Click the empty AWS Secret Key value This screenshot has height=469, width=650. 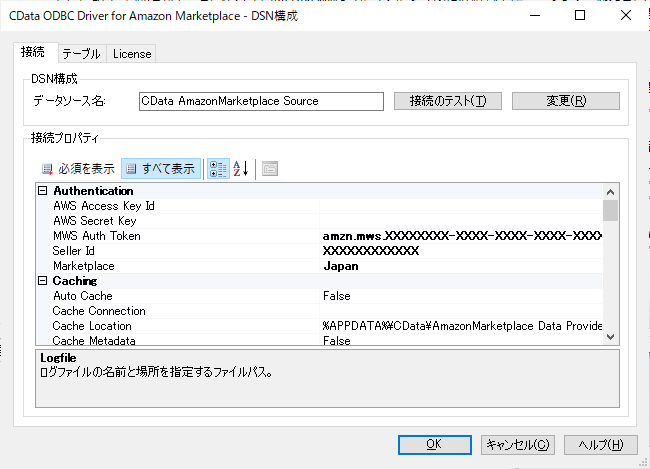click(x=461, y=221)
